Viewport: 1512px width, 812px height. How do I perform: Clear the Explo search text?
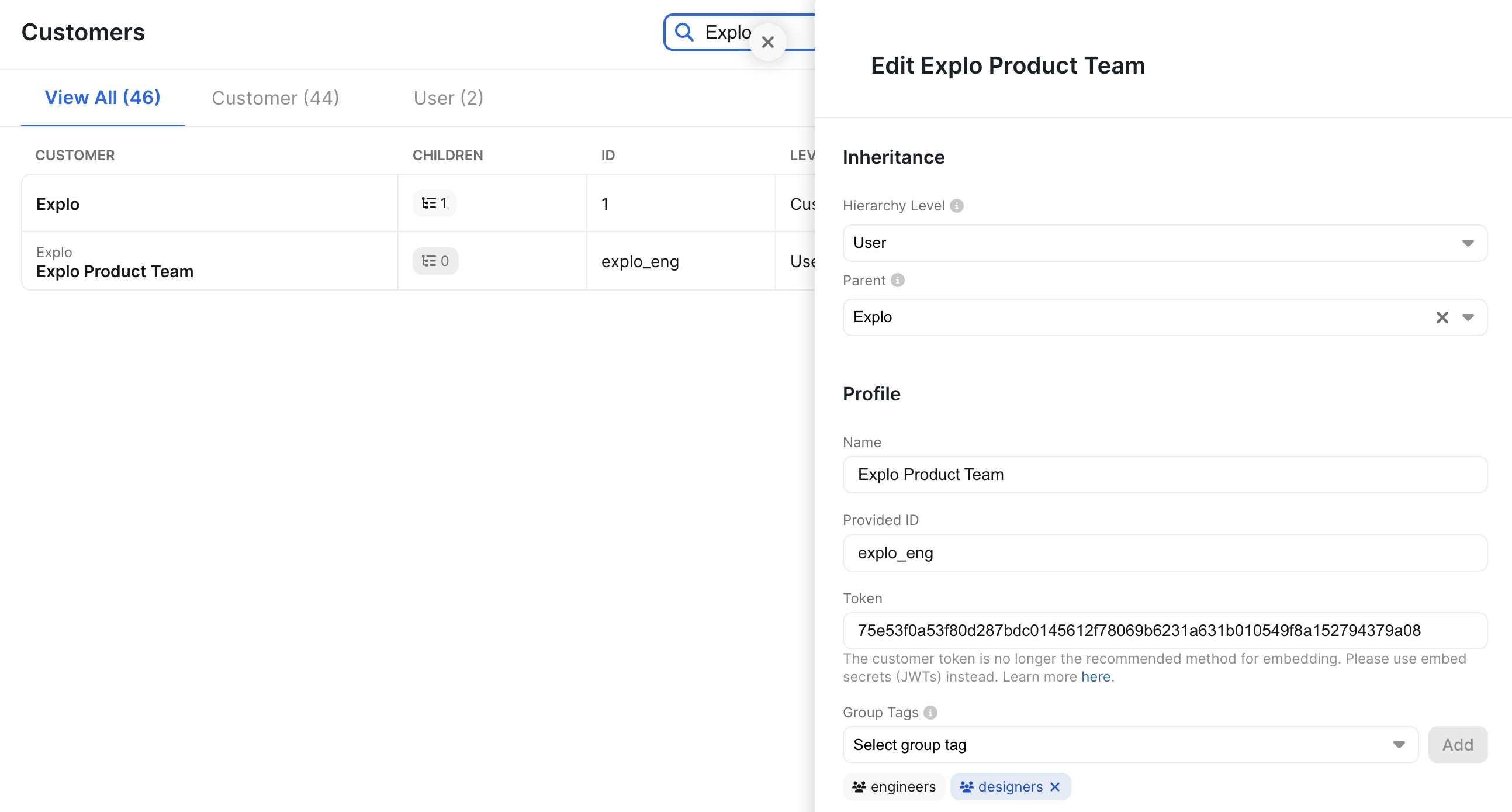point(767,42)
